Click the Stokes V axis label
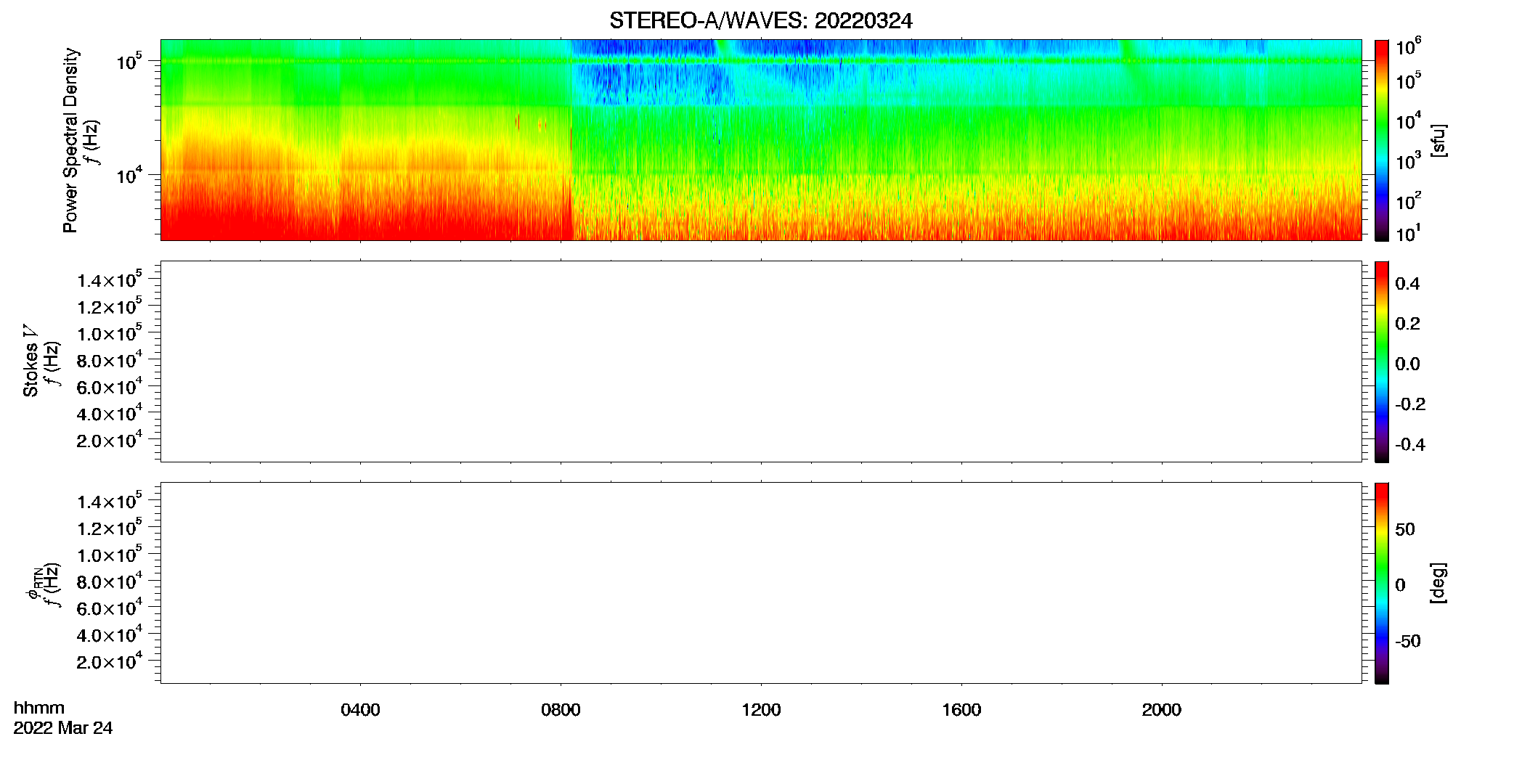Viewport: 1522px width, 784px height. click(30, 361)
